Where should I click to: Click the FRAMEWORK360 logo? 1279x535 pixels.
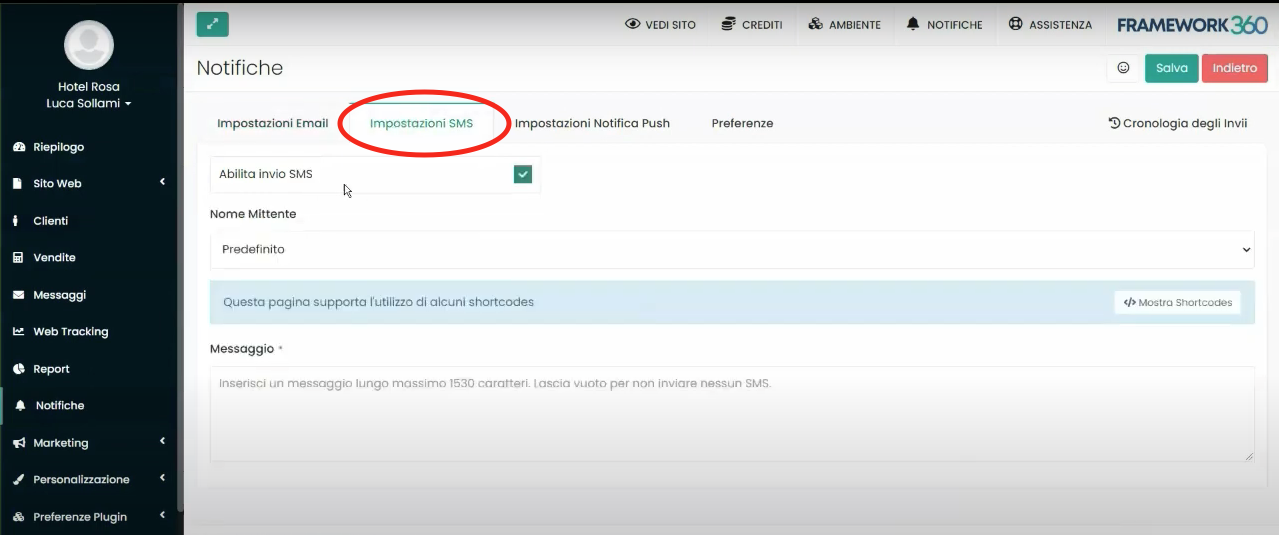tap(1192, 24)
